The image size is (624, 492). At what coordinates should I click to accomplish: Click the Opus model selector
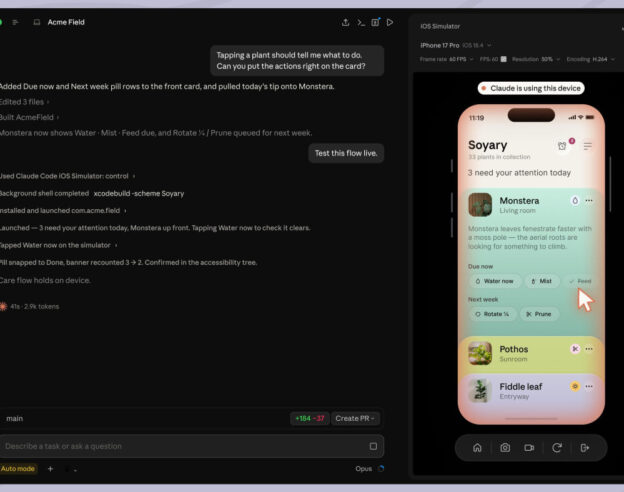tap(363, 469)
